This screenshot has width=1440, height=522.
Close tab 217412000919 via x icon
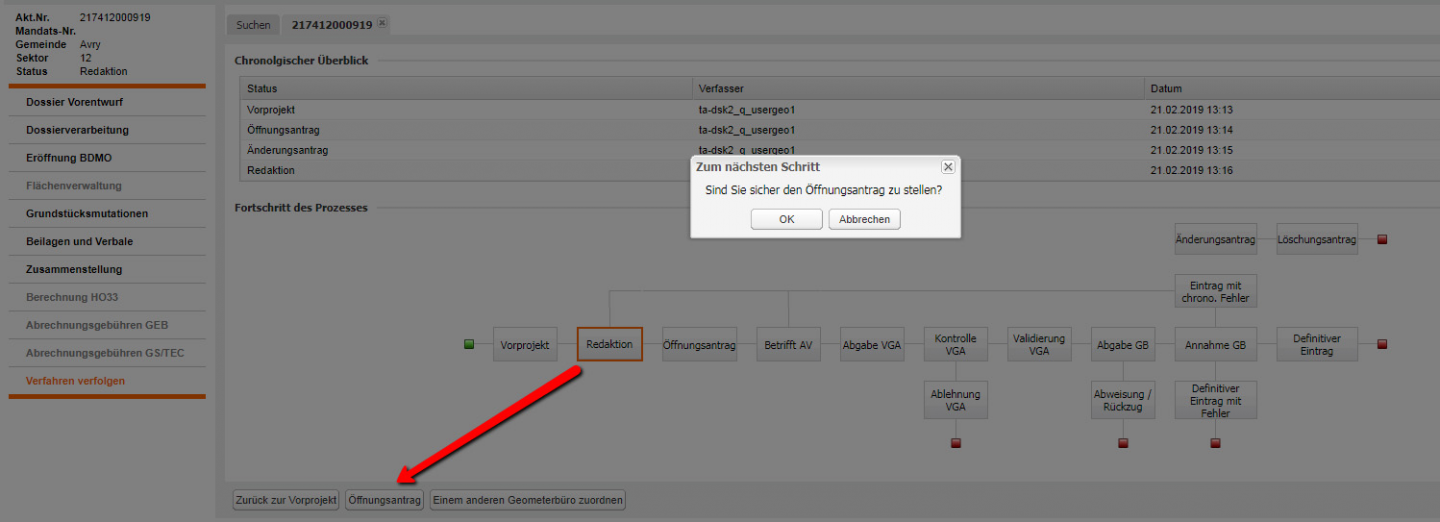pos(382,23)
